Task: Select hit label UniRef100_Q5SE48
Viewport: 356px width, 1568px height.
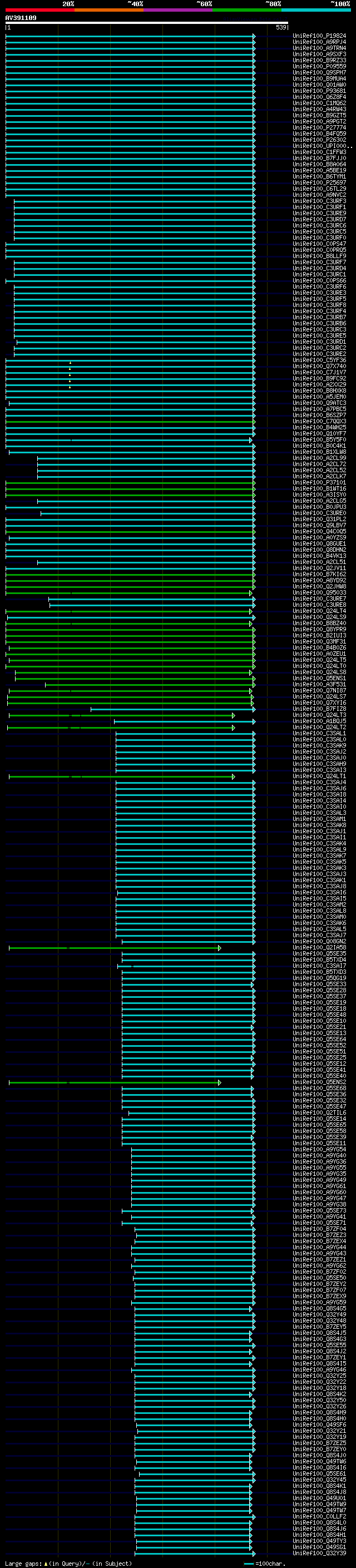Action: [x=319, y=1015]
